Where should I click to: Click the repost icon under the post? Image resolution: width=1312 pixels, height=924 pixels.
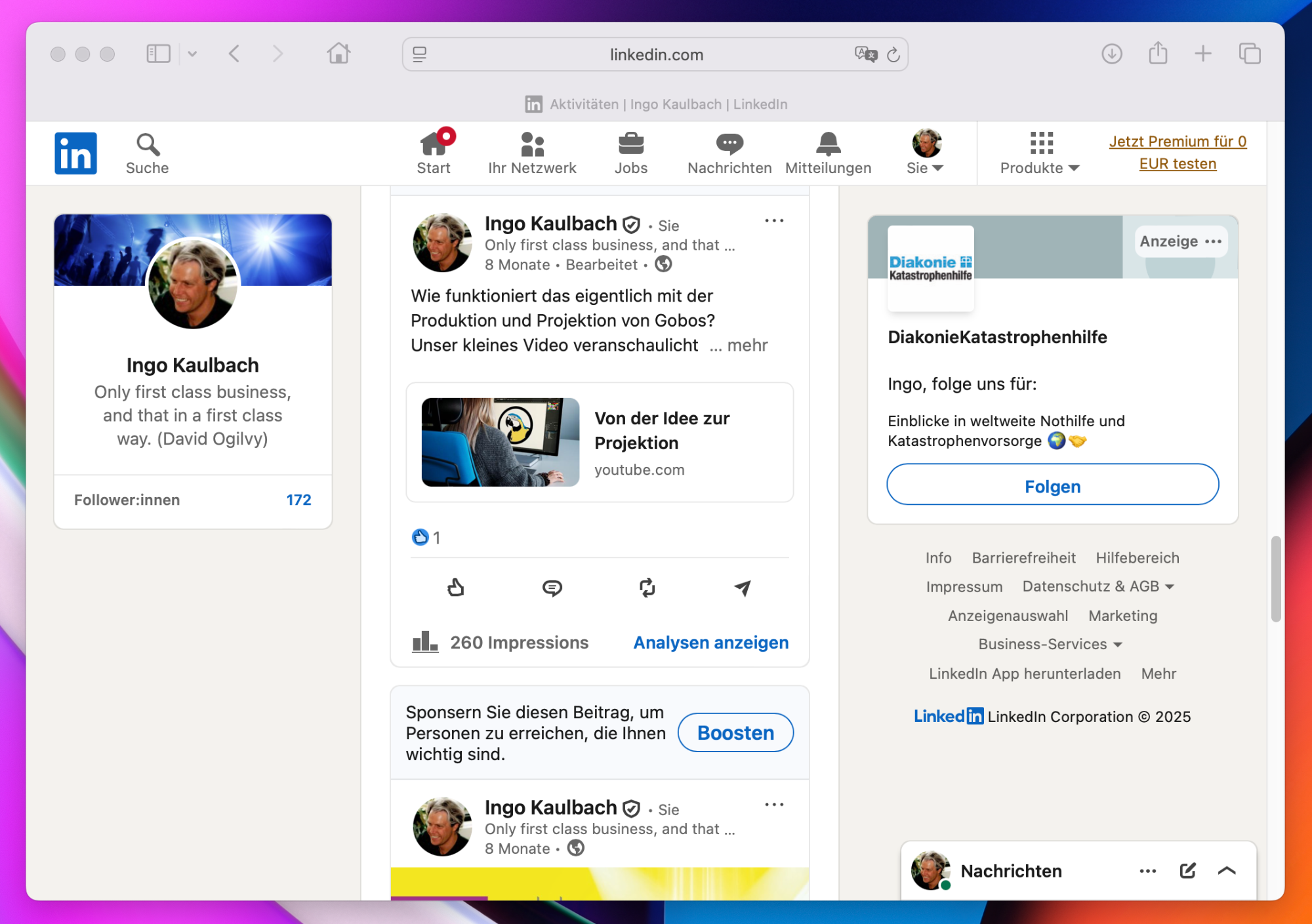pyautogui.click(x=647, y=588)
